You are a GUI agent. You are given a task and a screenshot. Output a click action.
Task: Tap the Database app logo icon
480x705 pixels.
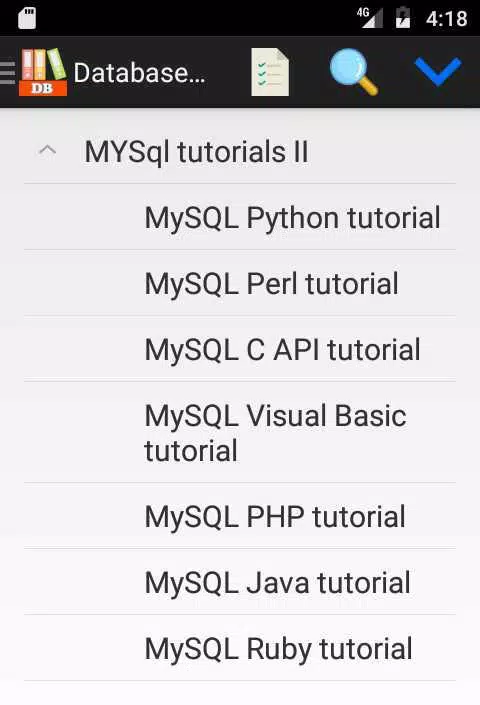point(43,72)
